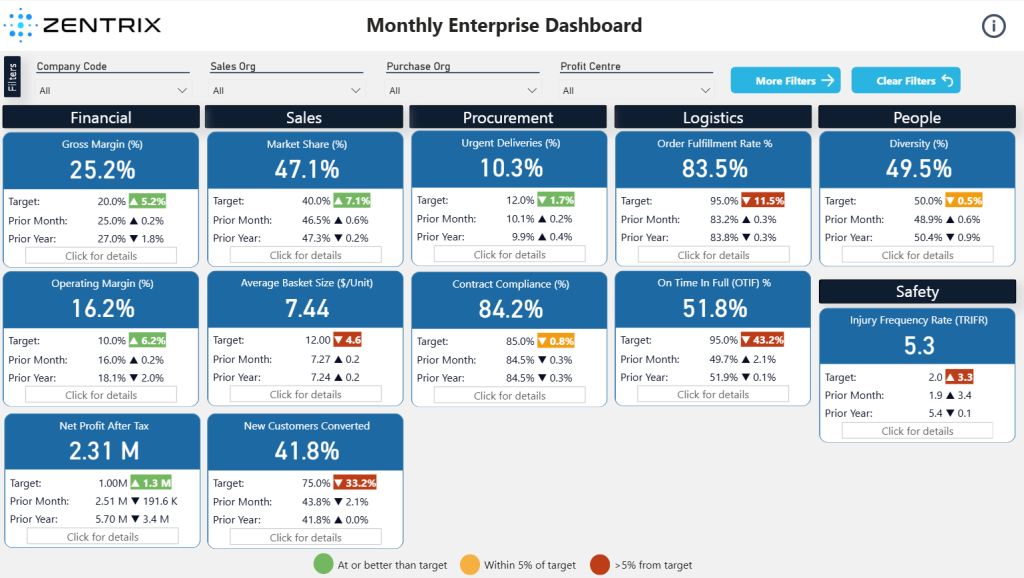This screenshot has height=578, width=1024.
Task: Click the undo arrow on Clear Filters
Action: pos(947,80)
